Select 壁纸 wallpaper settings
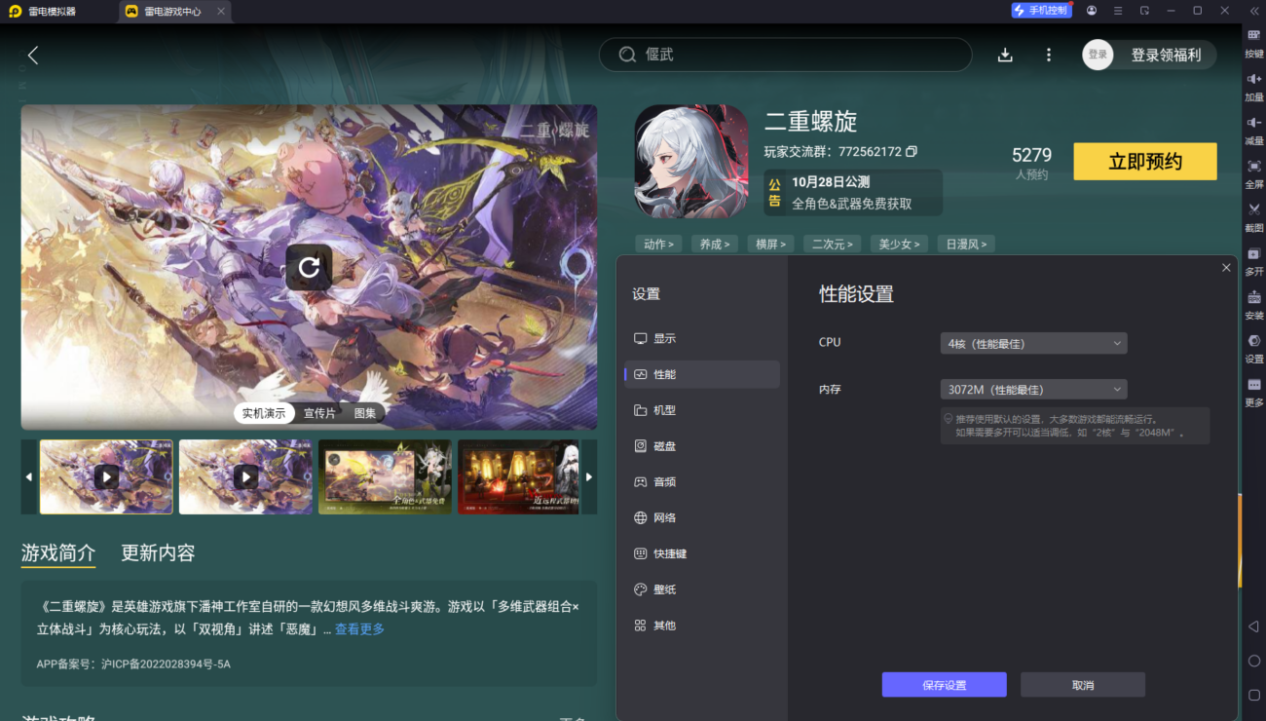The width and height of the screenshot is (1266, 721). tap(701, 589)
